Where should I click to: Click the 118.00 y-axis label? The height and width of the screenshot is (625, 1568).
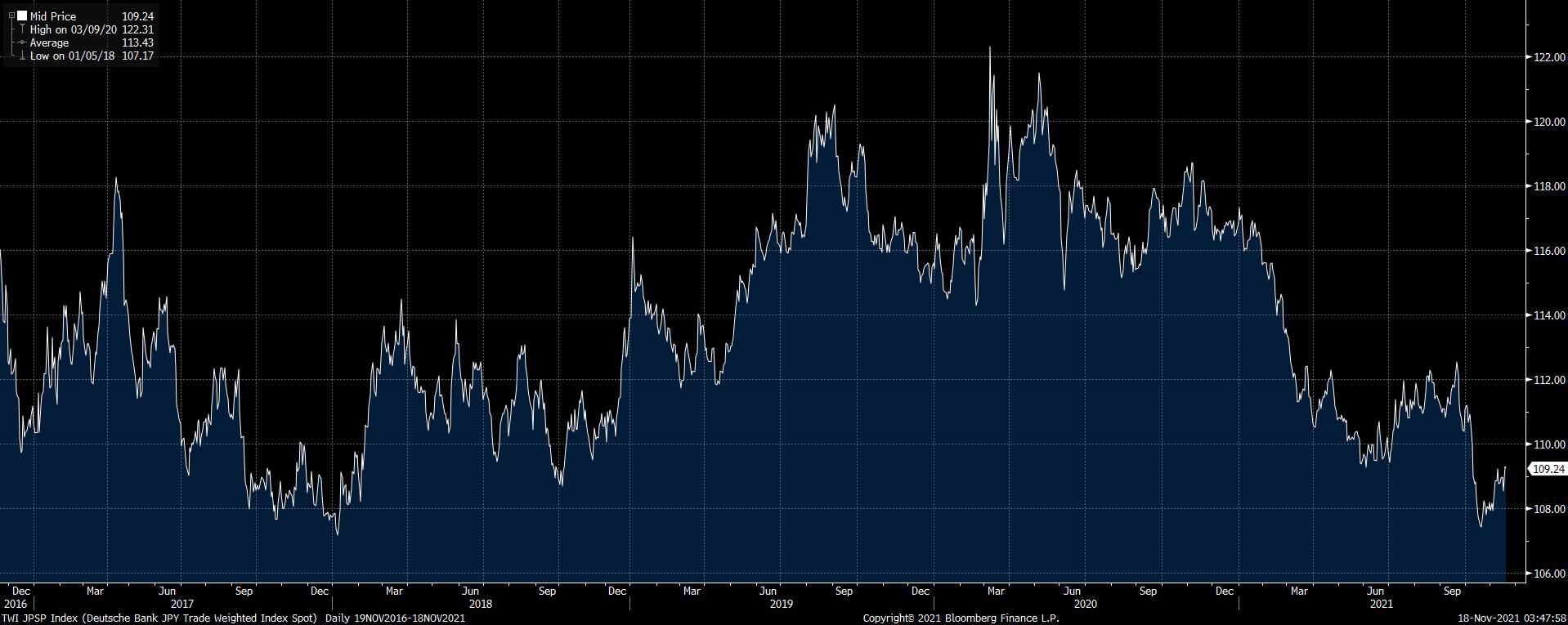click(1549, 186)
